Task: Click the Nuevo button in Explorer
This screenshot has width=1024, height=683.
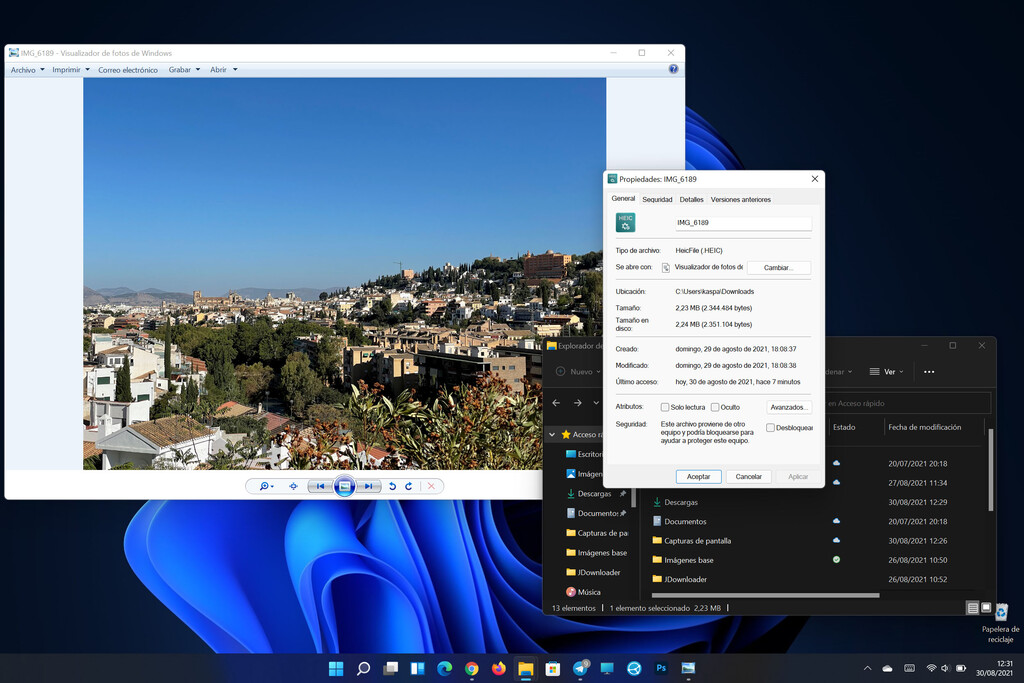Action: pos(579,372)
